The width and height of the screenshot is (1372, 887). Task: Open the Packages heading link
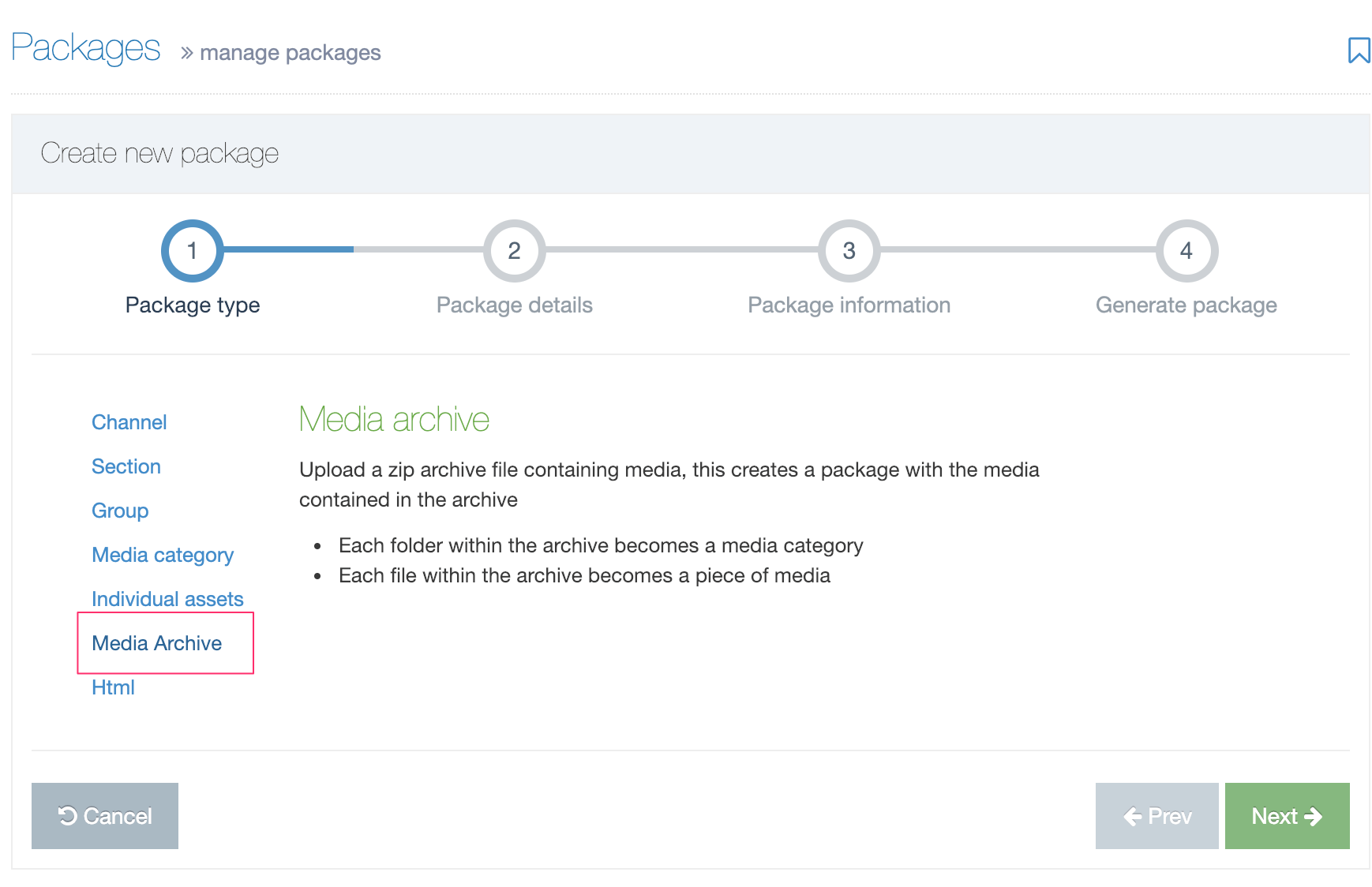(x=86, y=48)
